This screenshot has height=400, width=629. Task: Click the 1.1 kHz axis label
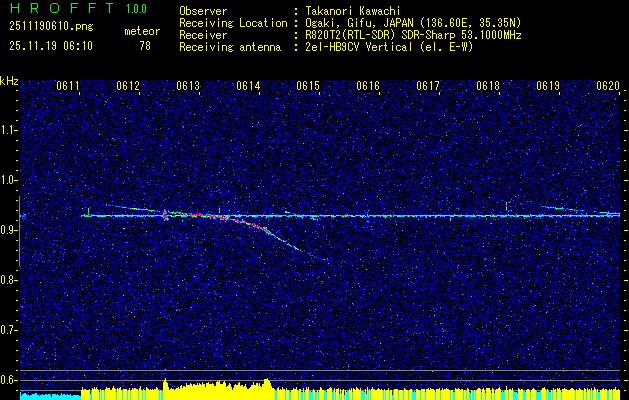(x=9, y=130)
